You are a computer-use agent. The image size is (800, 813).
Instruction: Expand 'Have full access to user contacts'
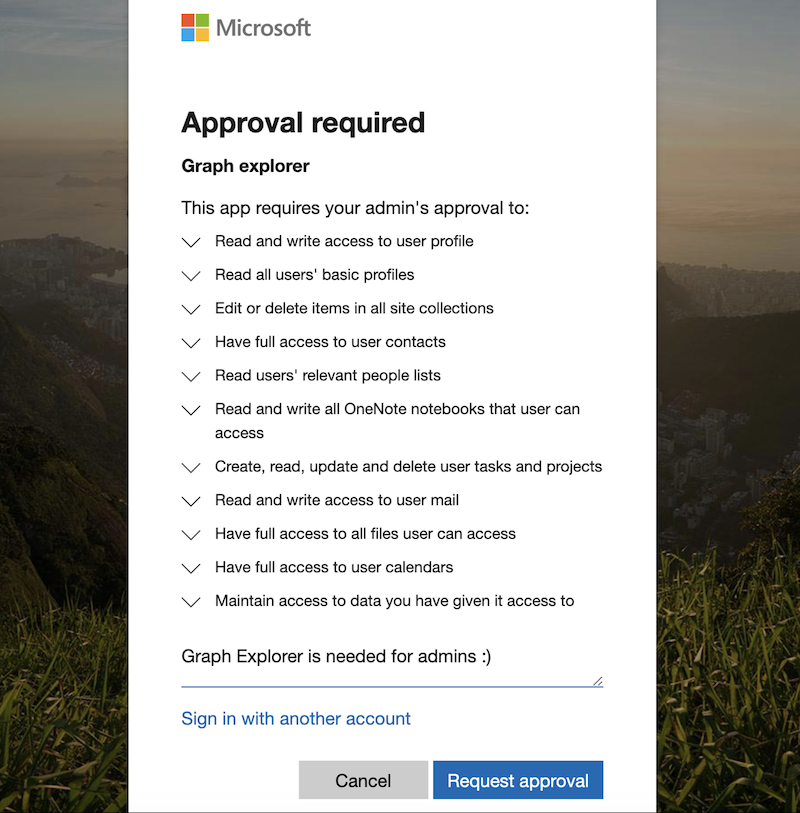coord(191,343)
